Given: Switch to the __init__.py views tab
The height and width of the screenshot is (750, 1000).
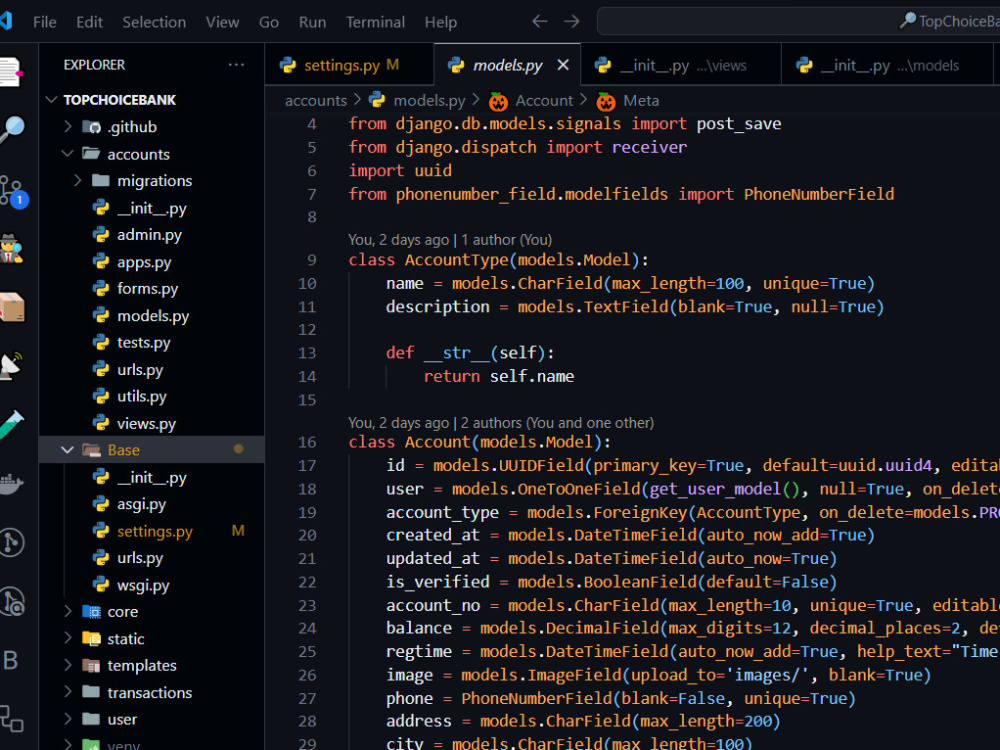Looking at the screenshot, I should pyautogui.click(x=680, y=65).
